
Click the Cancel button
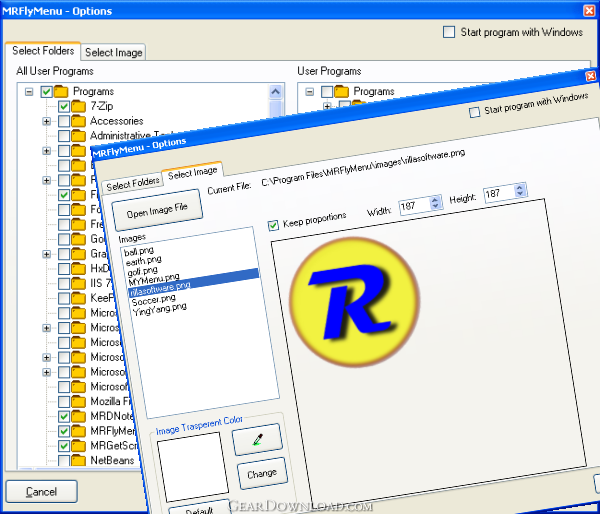click(x=41, y=491)
